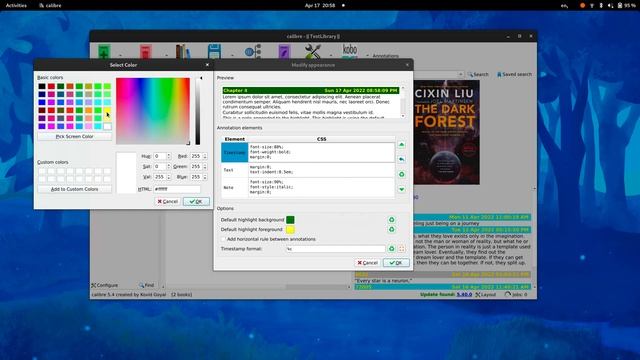
Task: Edit the Note row CSS cell
Action: (321, 187)
